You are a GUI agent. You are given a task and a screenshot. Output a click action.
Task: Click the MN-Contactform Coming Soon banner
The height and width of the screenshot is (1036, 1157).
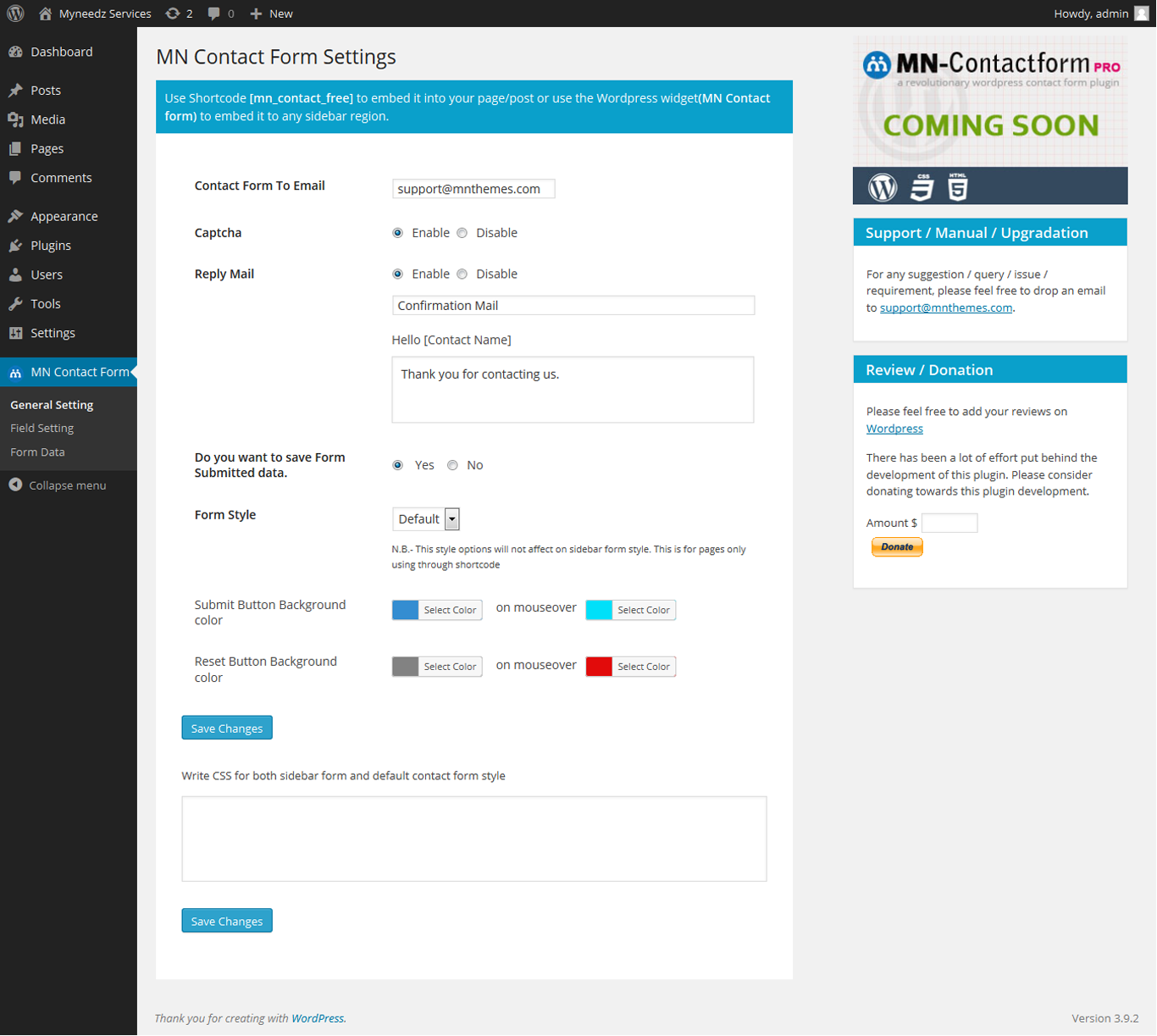click(990, 120)
